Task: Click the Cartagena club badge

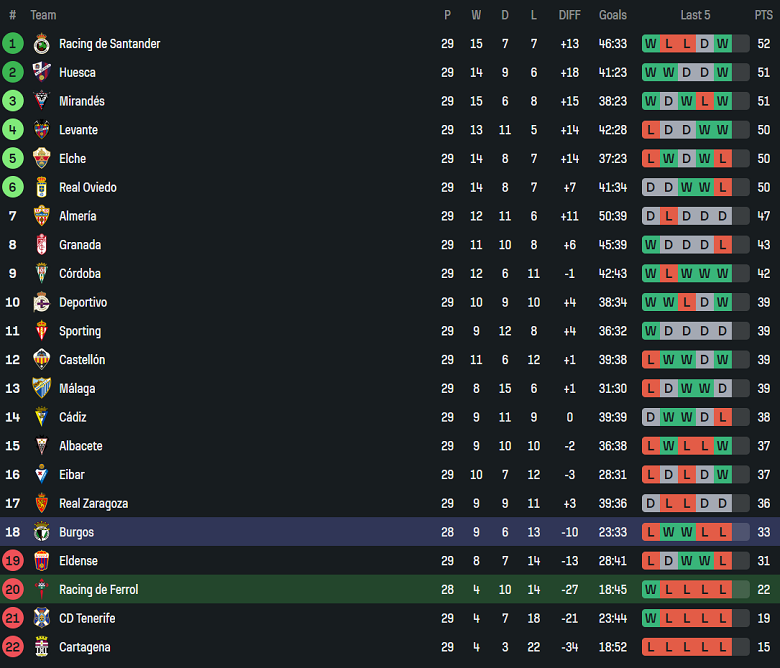Action: click(41, 647)
